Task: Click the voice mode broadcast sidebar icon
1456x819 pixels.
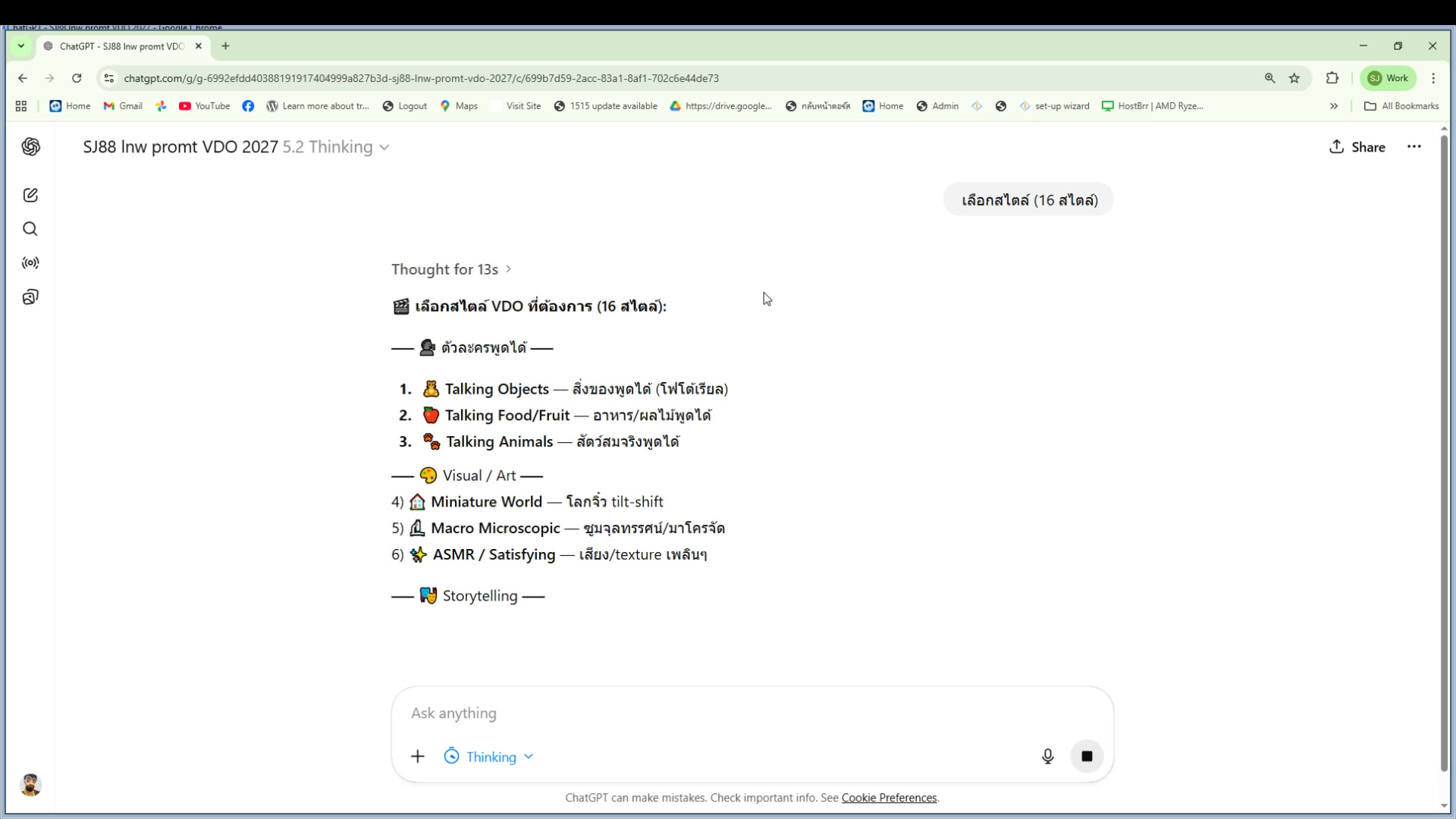Action: 30,263
